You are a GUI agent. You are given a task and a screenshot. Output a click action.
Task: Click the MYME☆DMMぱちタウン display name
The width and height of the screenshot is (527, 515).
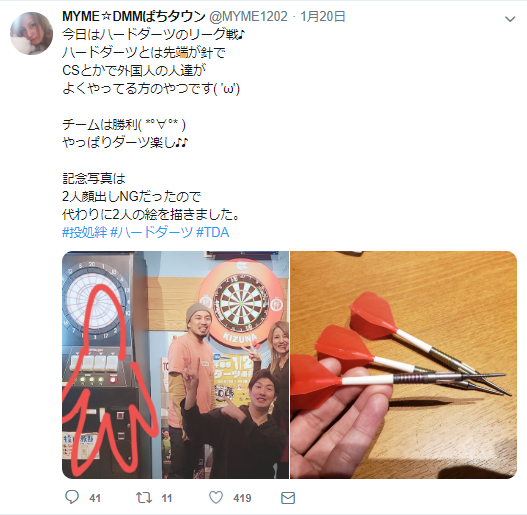tap(134, 16)
